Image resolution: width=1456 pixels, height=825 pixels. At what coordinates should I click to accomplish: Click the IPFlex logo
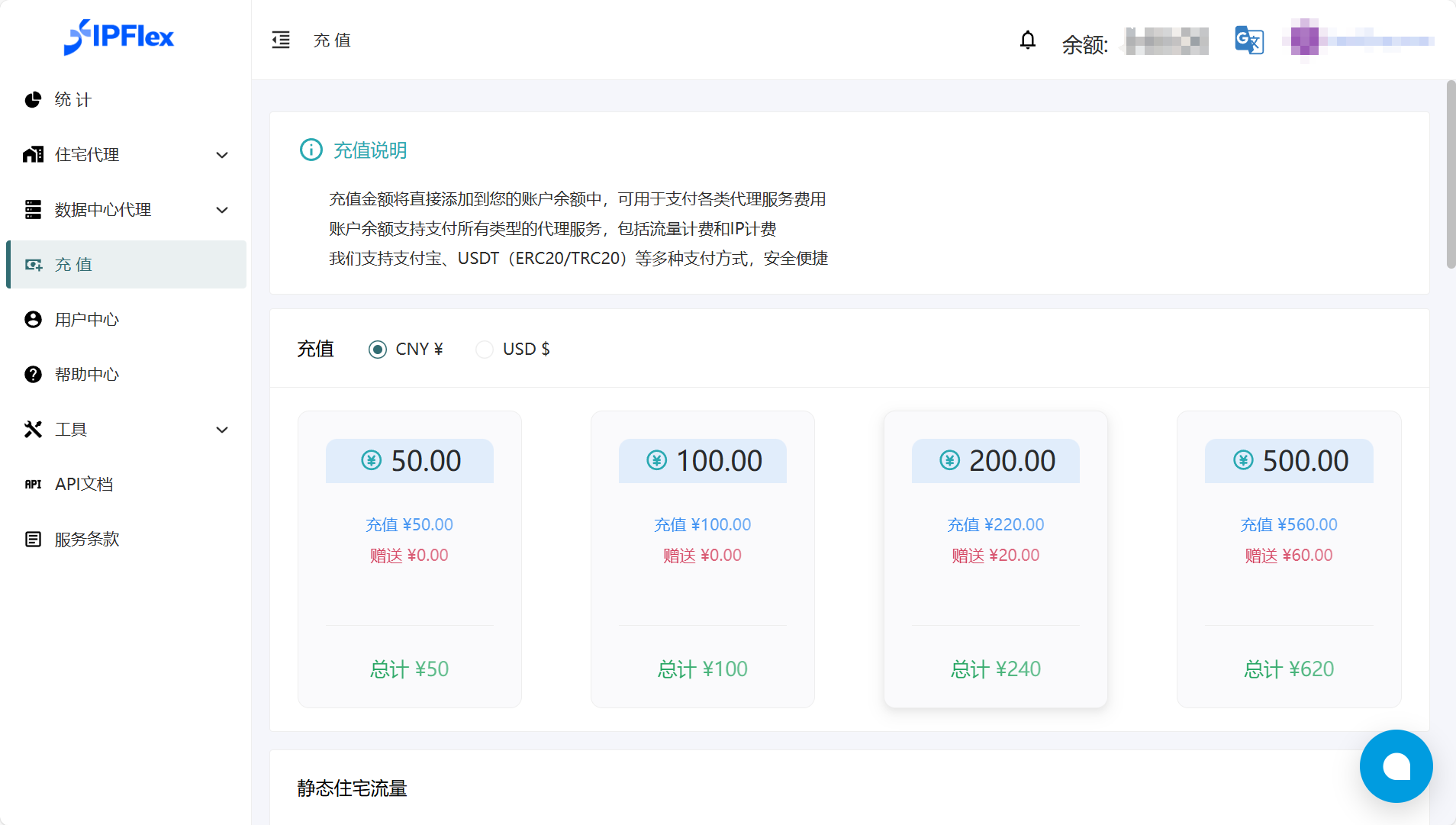coord(119,37)
